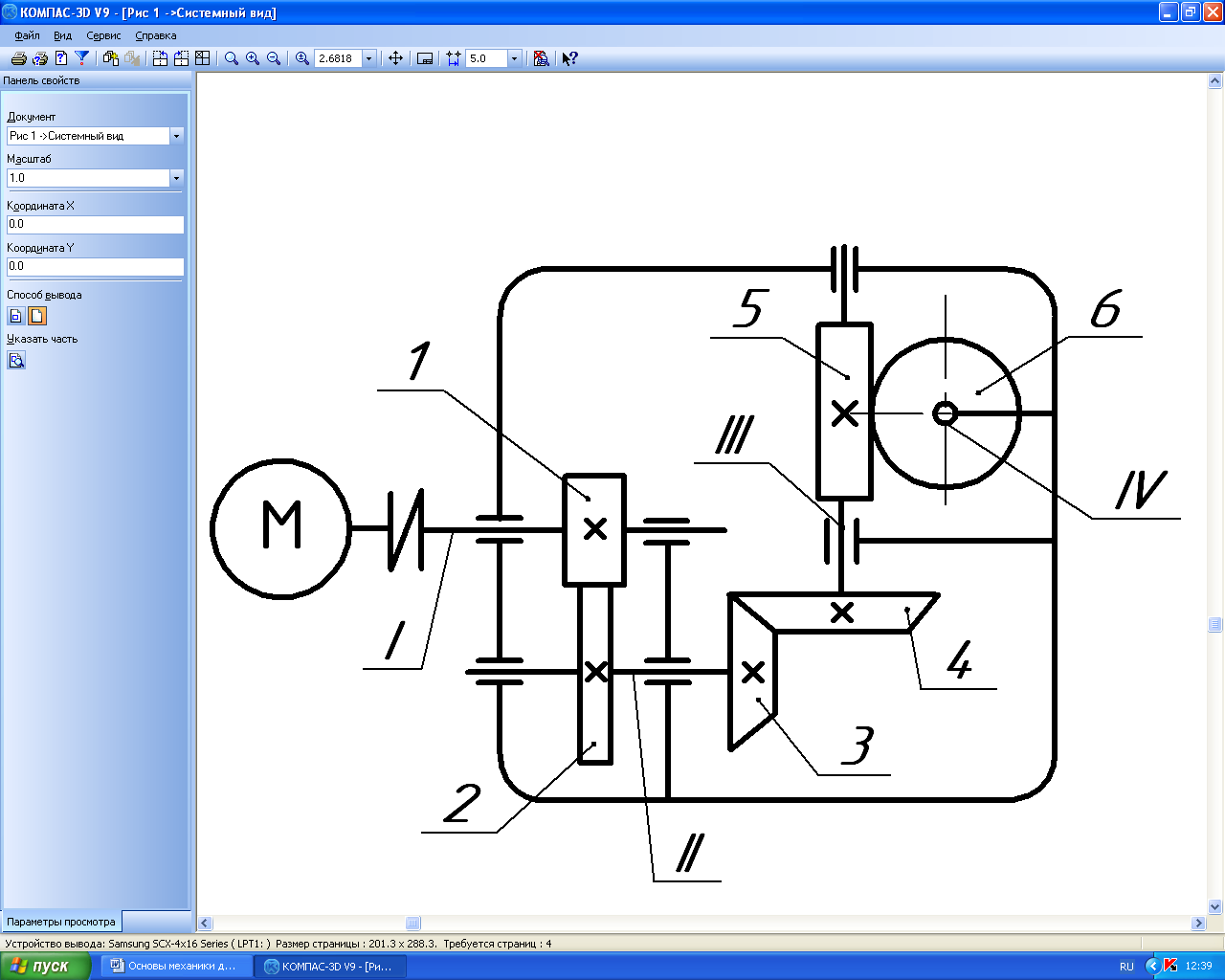Open the Справка menu
The image size is (1225, 980).
(156, 35)
